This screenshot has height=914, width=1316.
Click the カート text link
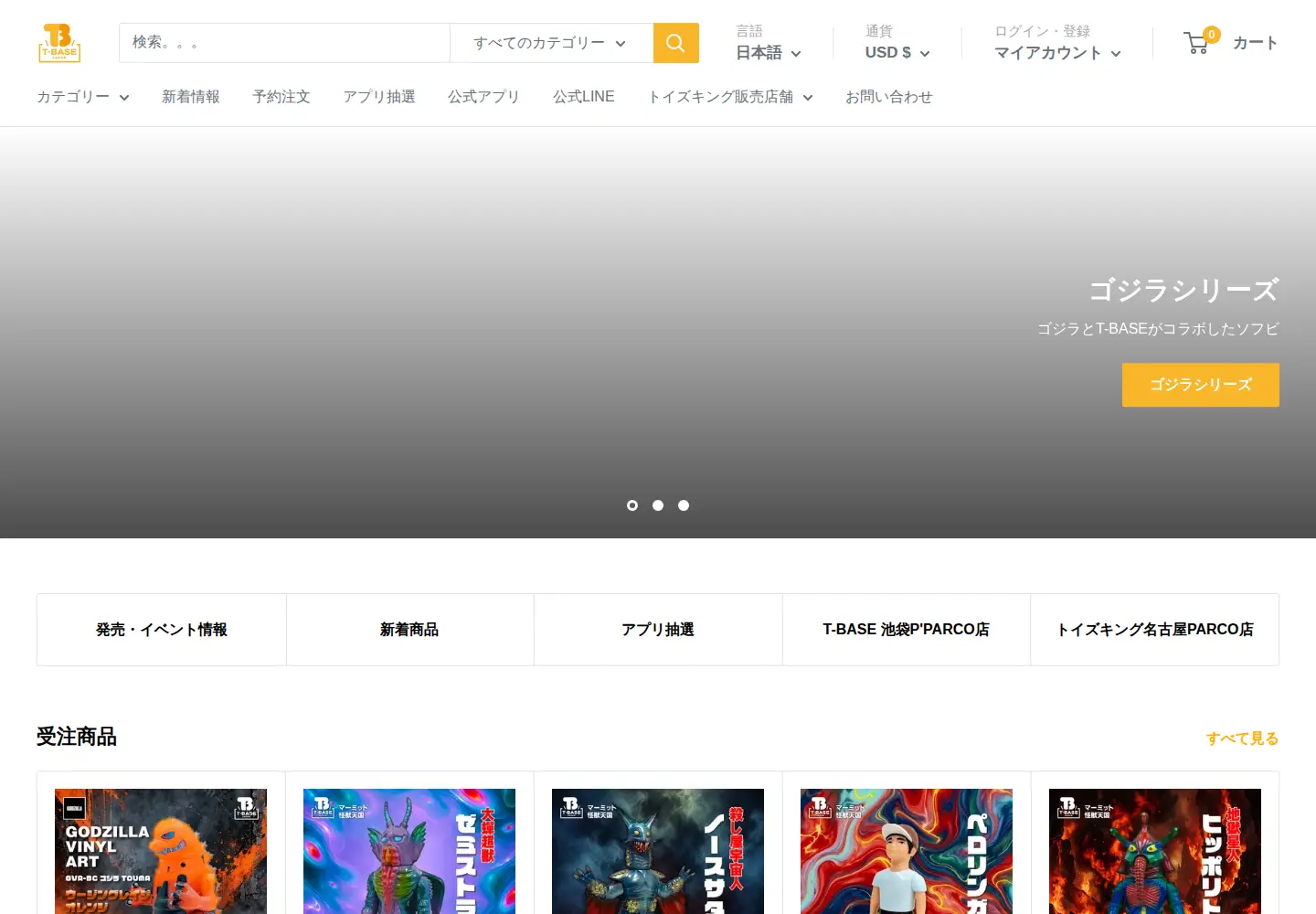click(1255, 43)
